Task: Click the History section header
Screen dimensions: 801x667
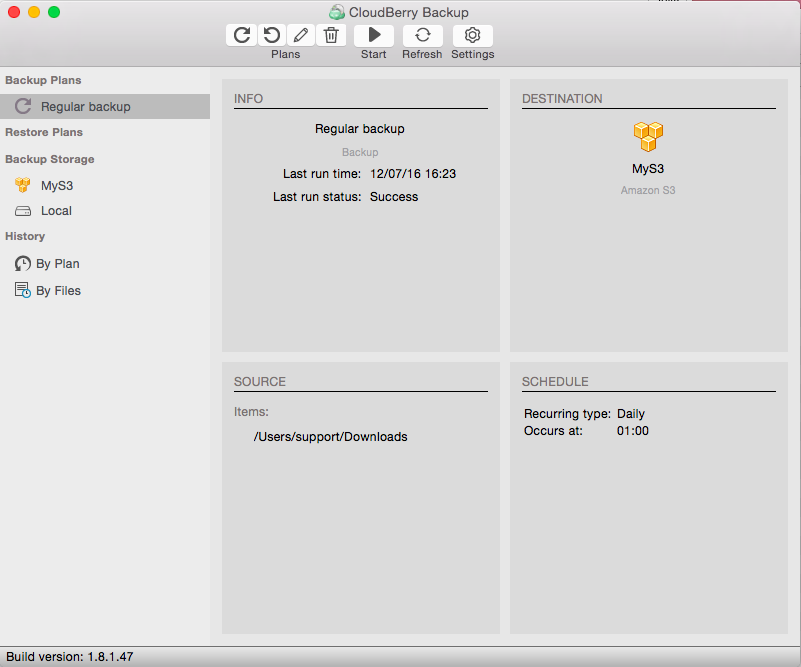Action: [x=25, y=236]
